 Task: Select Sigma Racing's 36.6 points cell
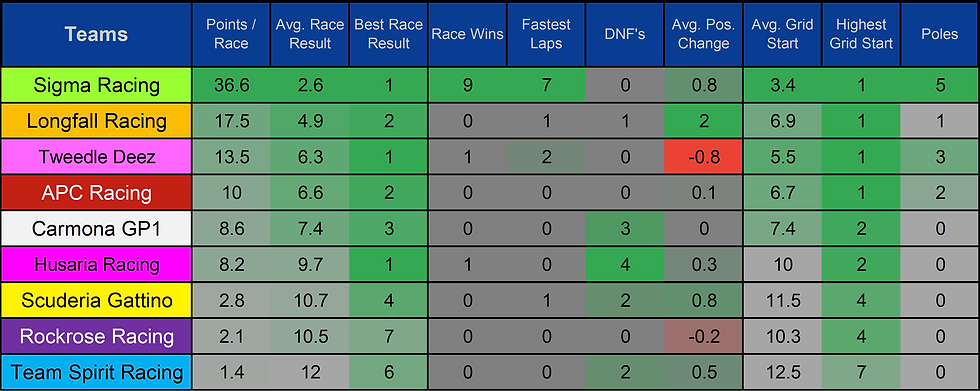[x=231, y=86]
